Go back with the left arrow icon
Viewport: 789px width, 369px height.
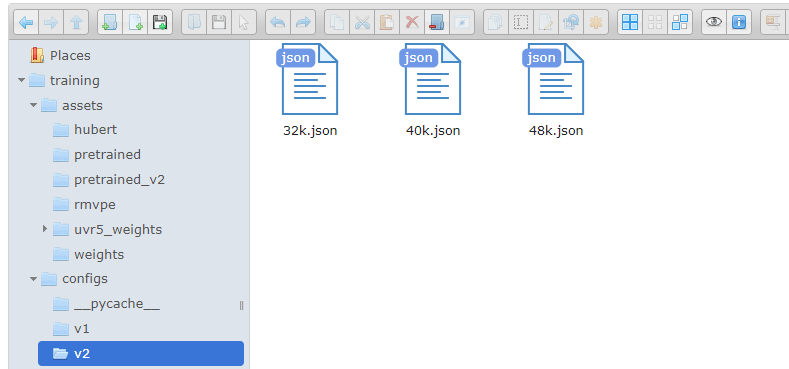[x=26, y=22]
